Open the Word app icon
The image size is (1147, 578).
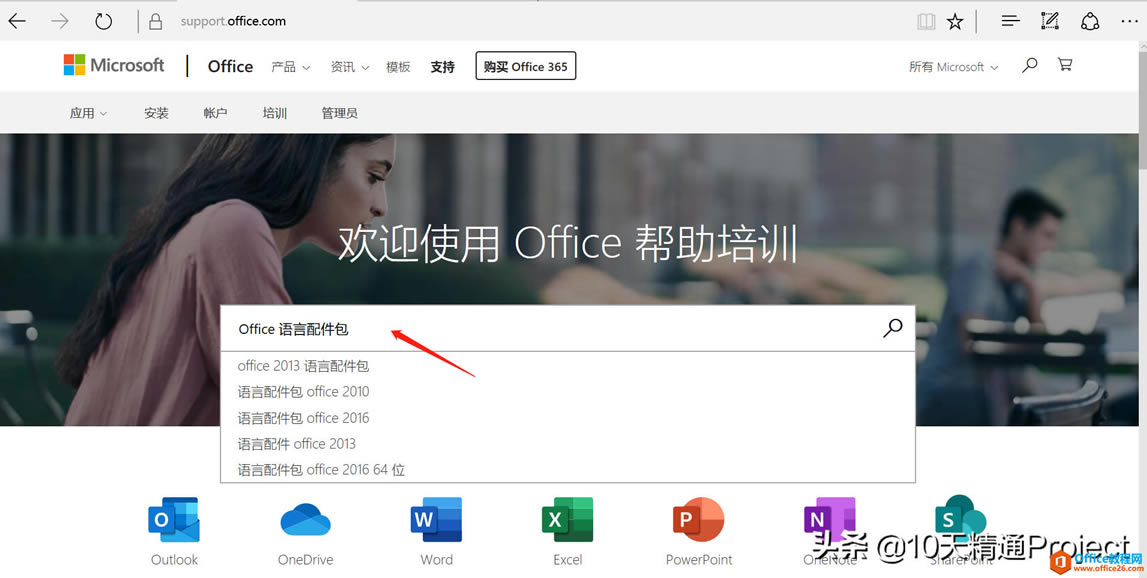(437, 520)
